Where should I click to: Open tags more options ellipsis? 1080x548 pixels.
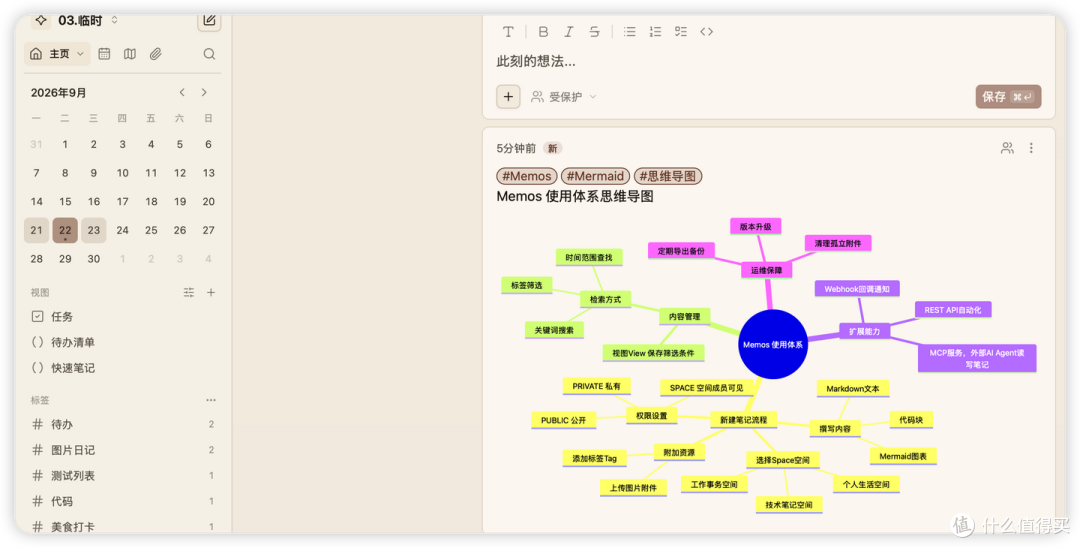point(211,400)
